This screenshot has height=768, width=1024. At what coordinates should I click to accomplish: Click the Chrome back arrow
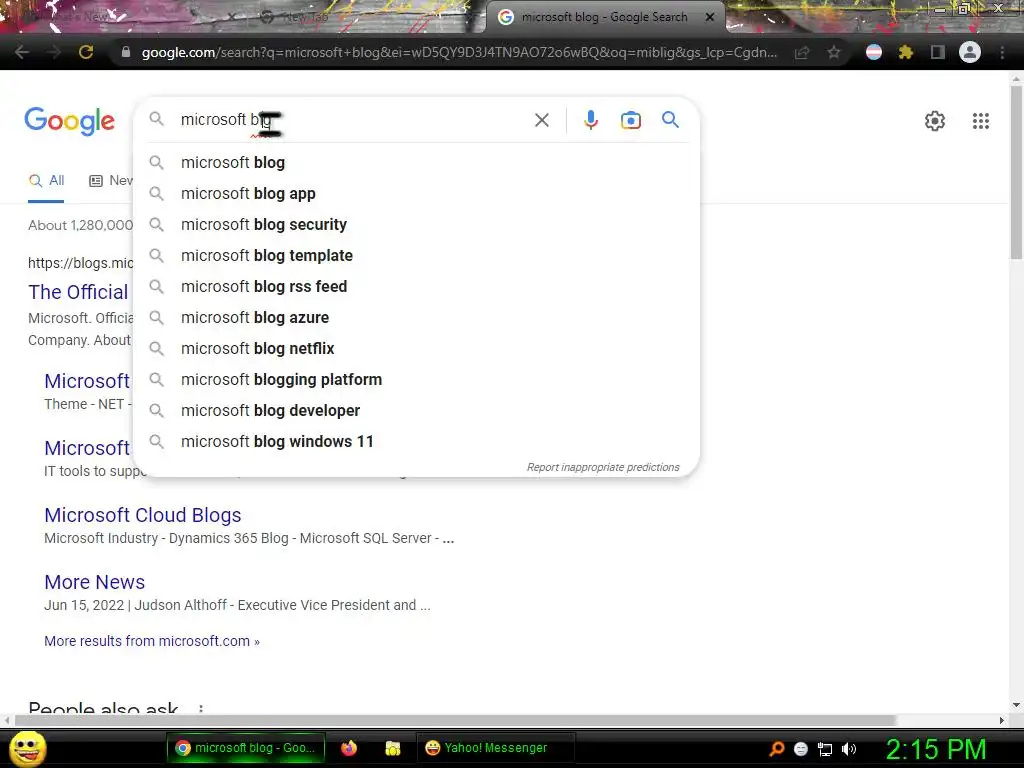tap(22, 52)
